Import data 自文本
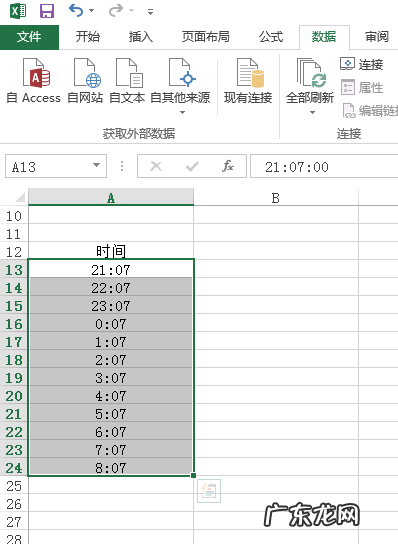This screenshot has height=544, width=398. click(127, 82)
